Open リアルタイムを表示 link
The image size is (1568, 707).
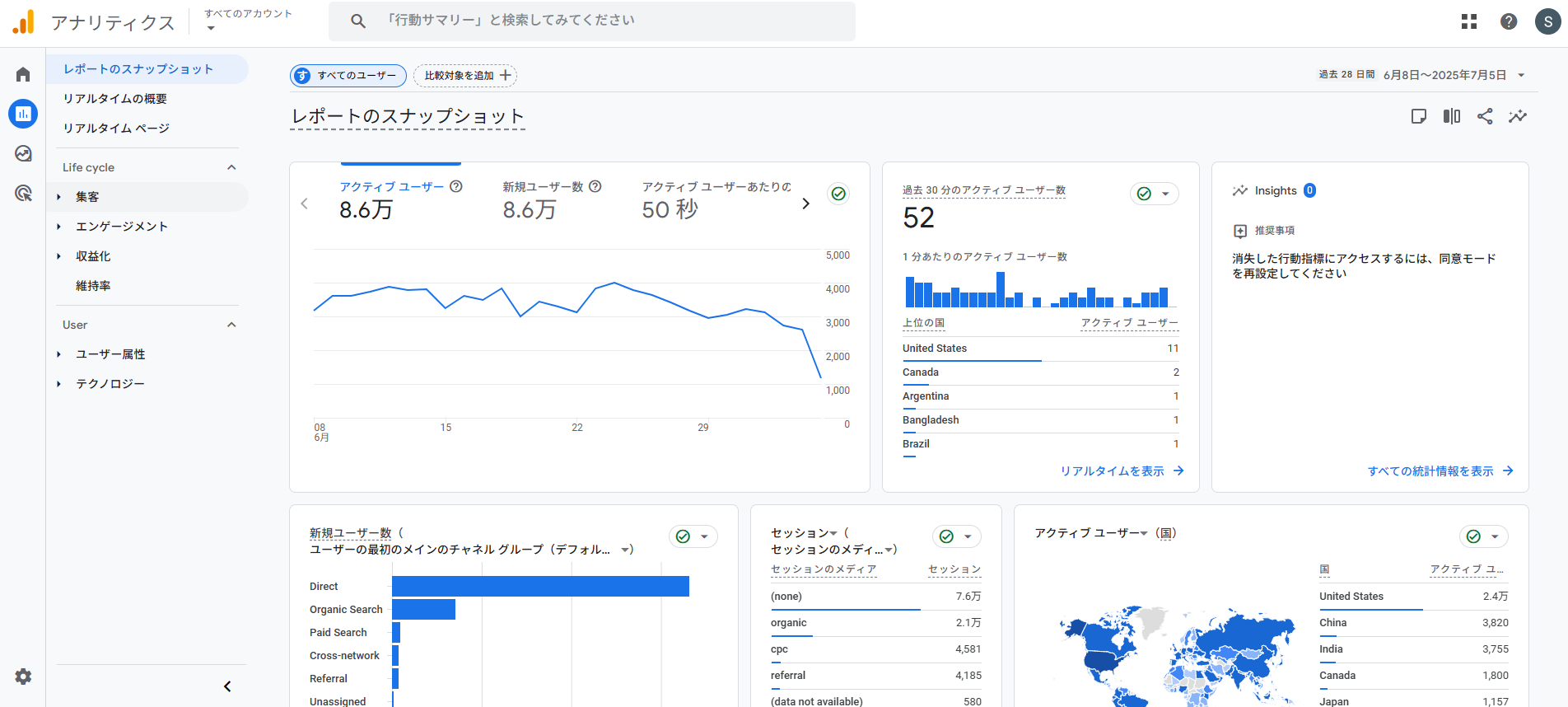tap(1122, 471)
